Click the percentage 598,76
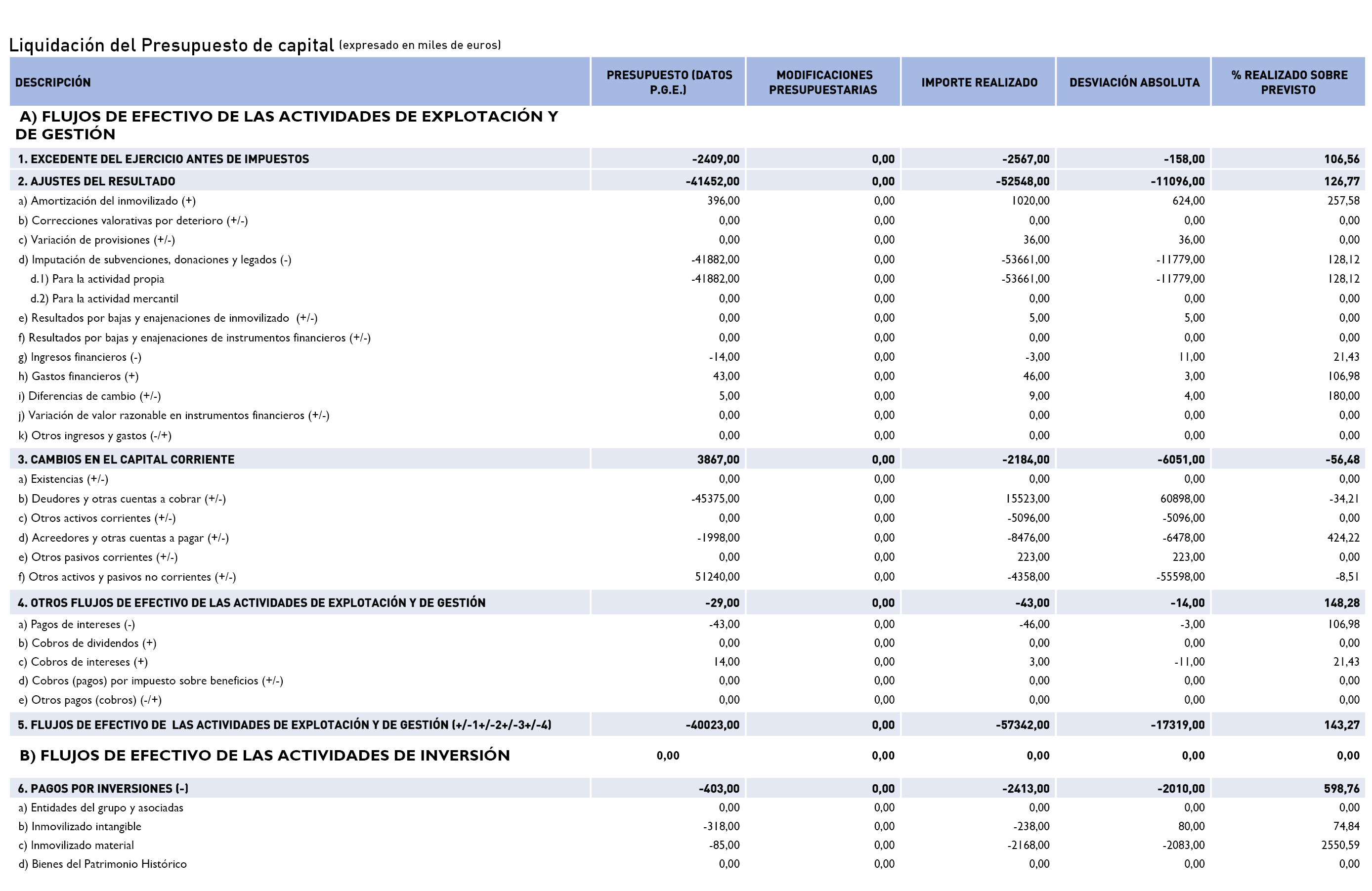 [x=1341, y=788]
